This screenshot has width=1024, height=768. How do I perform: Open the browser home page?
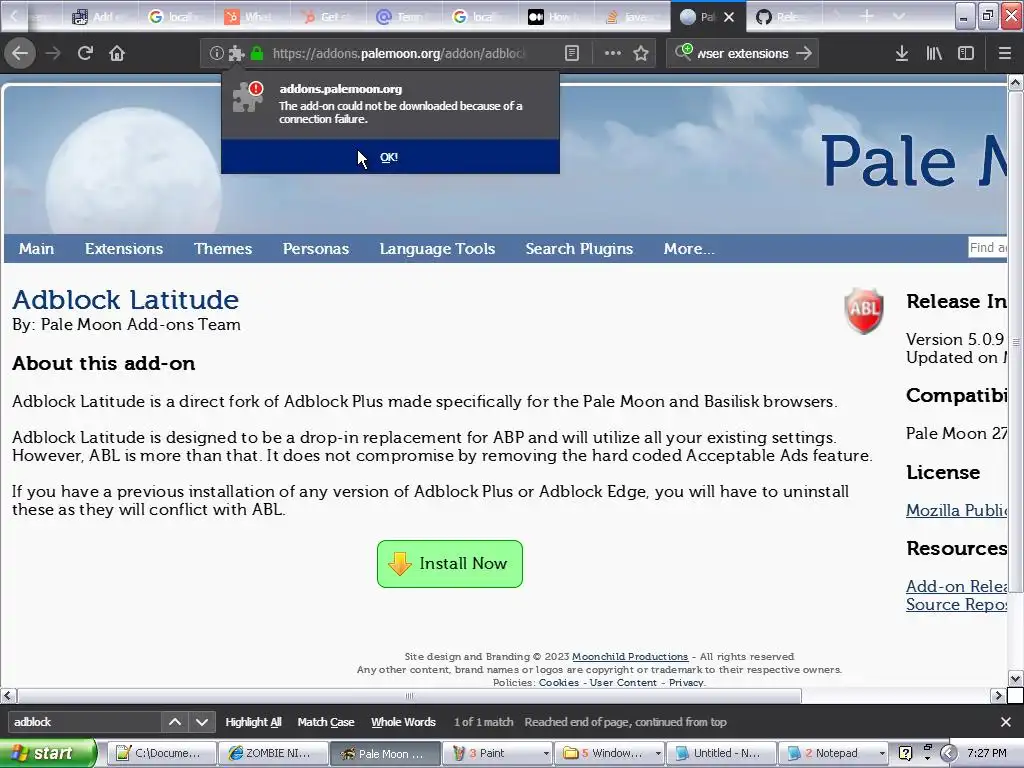pyautogui.click(x=117, y=53)
